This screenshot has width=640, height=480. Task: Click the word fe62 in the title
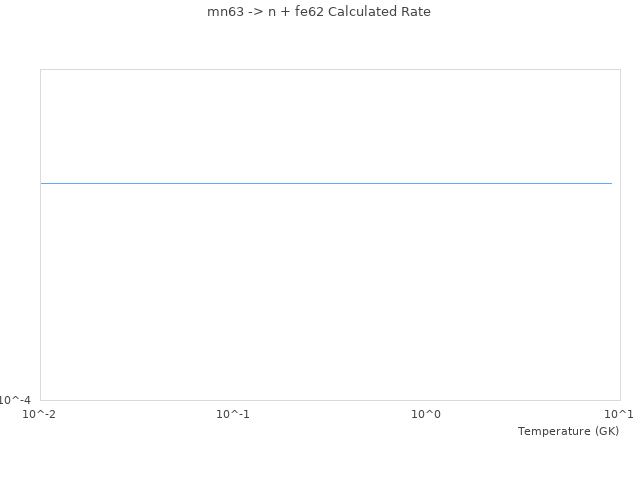pos(308,12)
